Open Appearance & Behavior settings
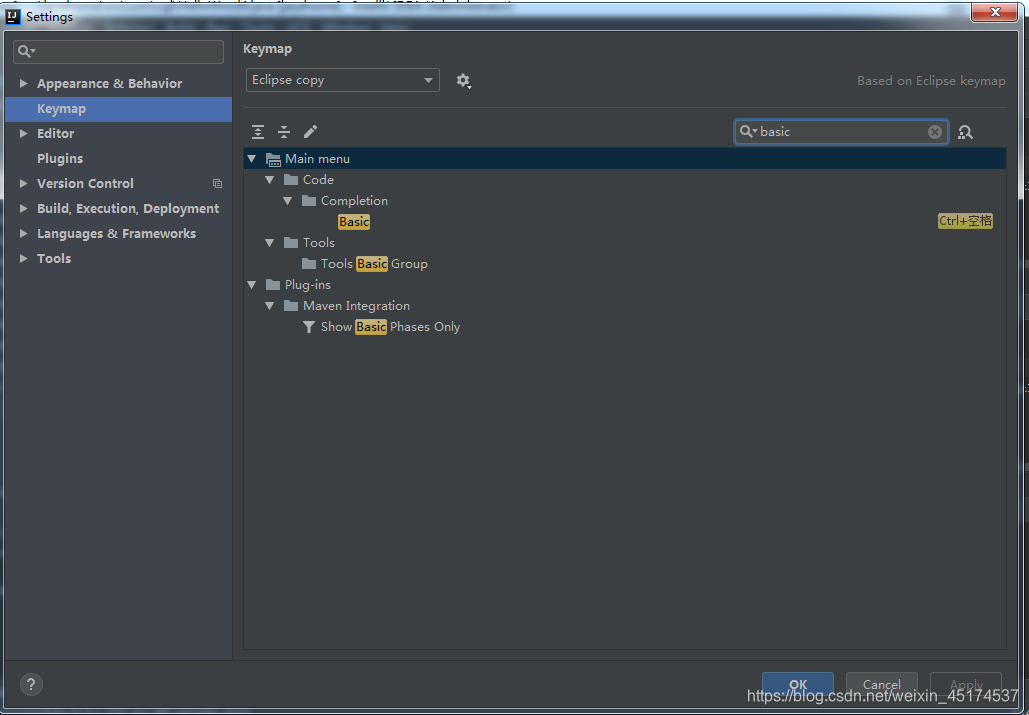 110,83
